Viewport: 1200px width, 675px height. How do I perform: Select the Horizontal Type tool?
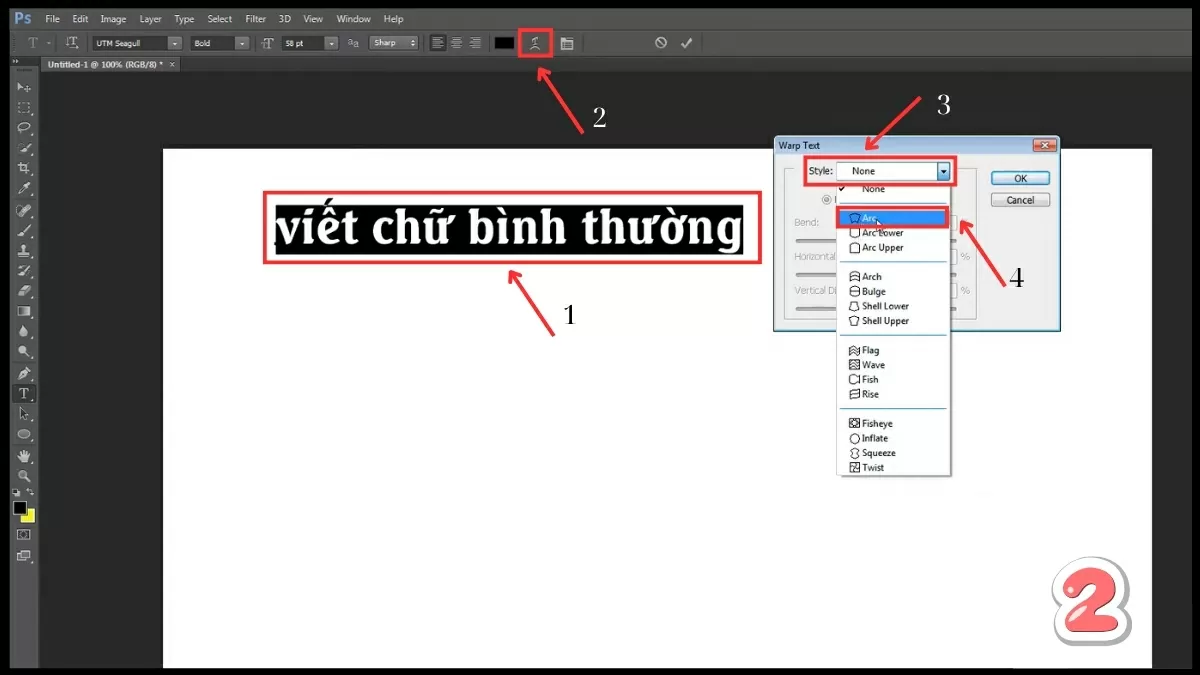point(24,392)
